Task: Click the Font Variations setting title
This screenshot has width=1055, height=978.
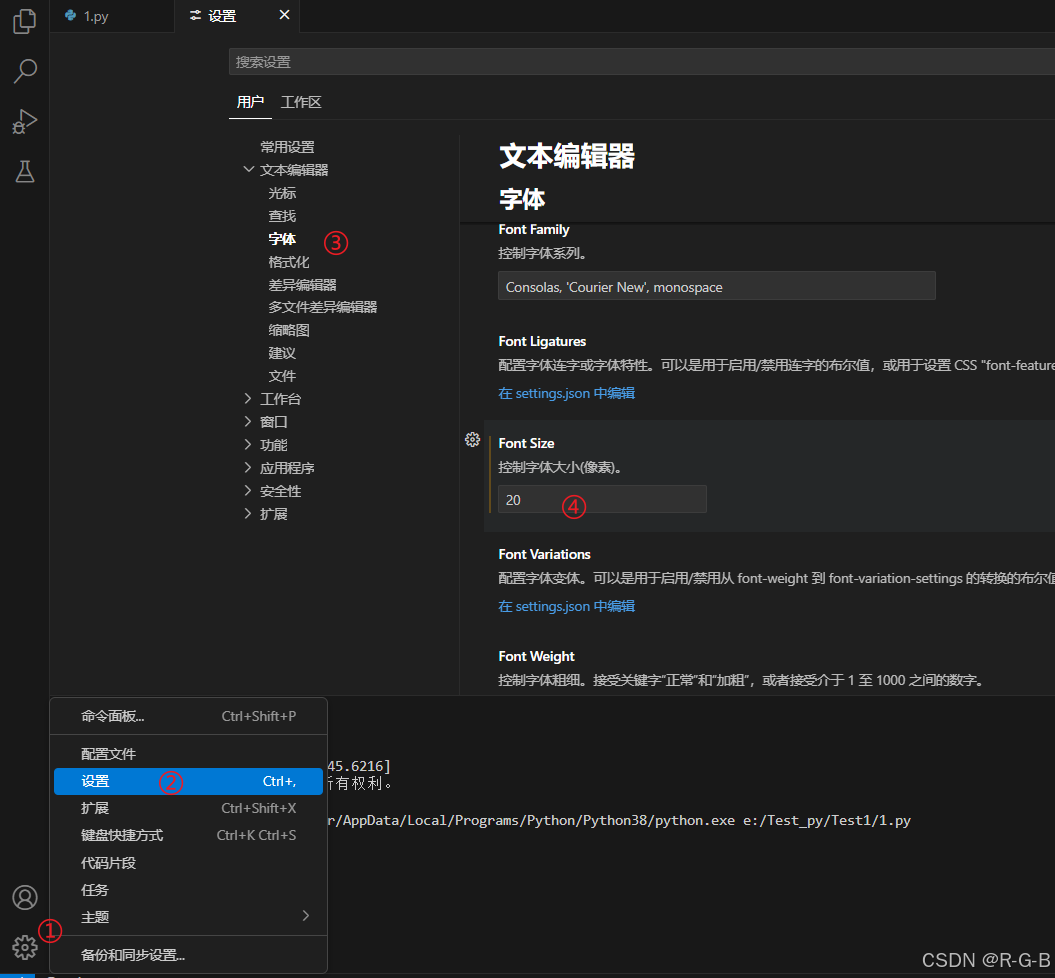Action: click(544, 554)
